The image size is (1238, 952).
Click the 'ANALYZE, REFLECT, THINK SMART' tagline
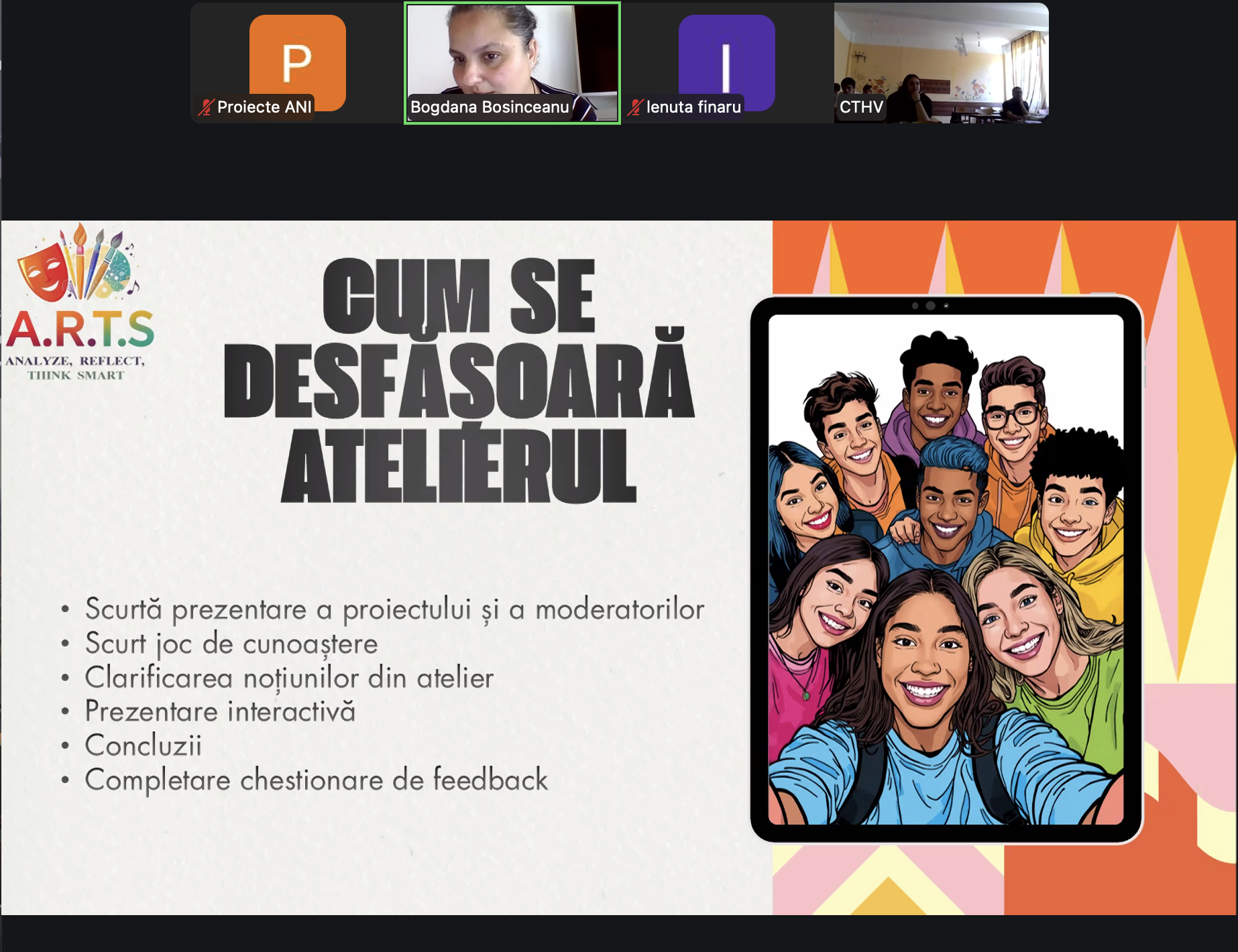pos(76,368)
